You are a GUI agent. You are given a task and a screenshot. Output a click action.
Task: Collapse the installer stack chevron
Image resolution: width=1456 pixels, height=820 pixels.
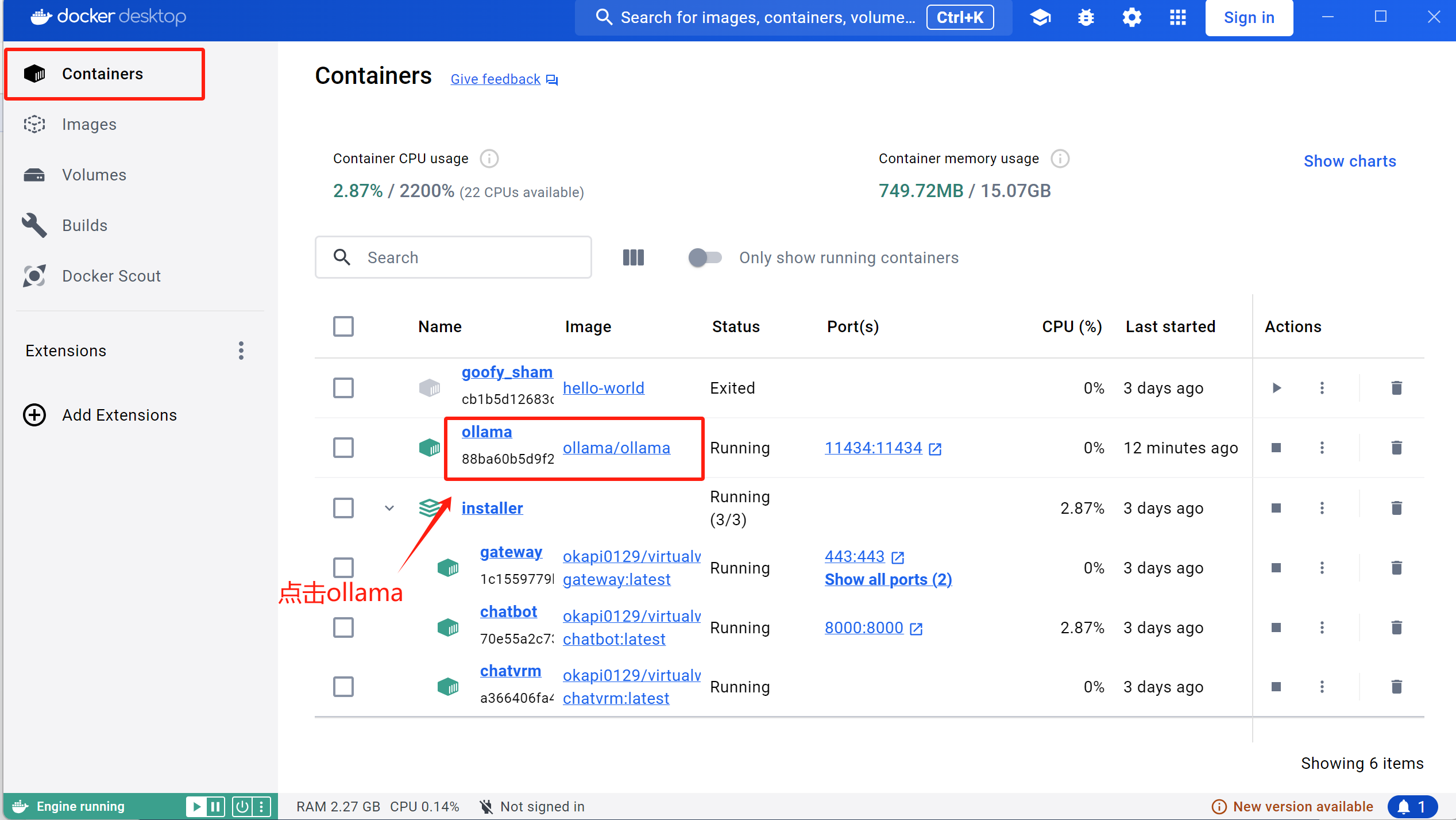(x=389, y=508)
